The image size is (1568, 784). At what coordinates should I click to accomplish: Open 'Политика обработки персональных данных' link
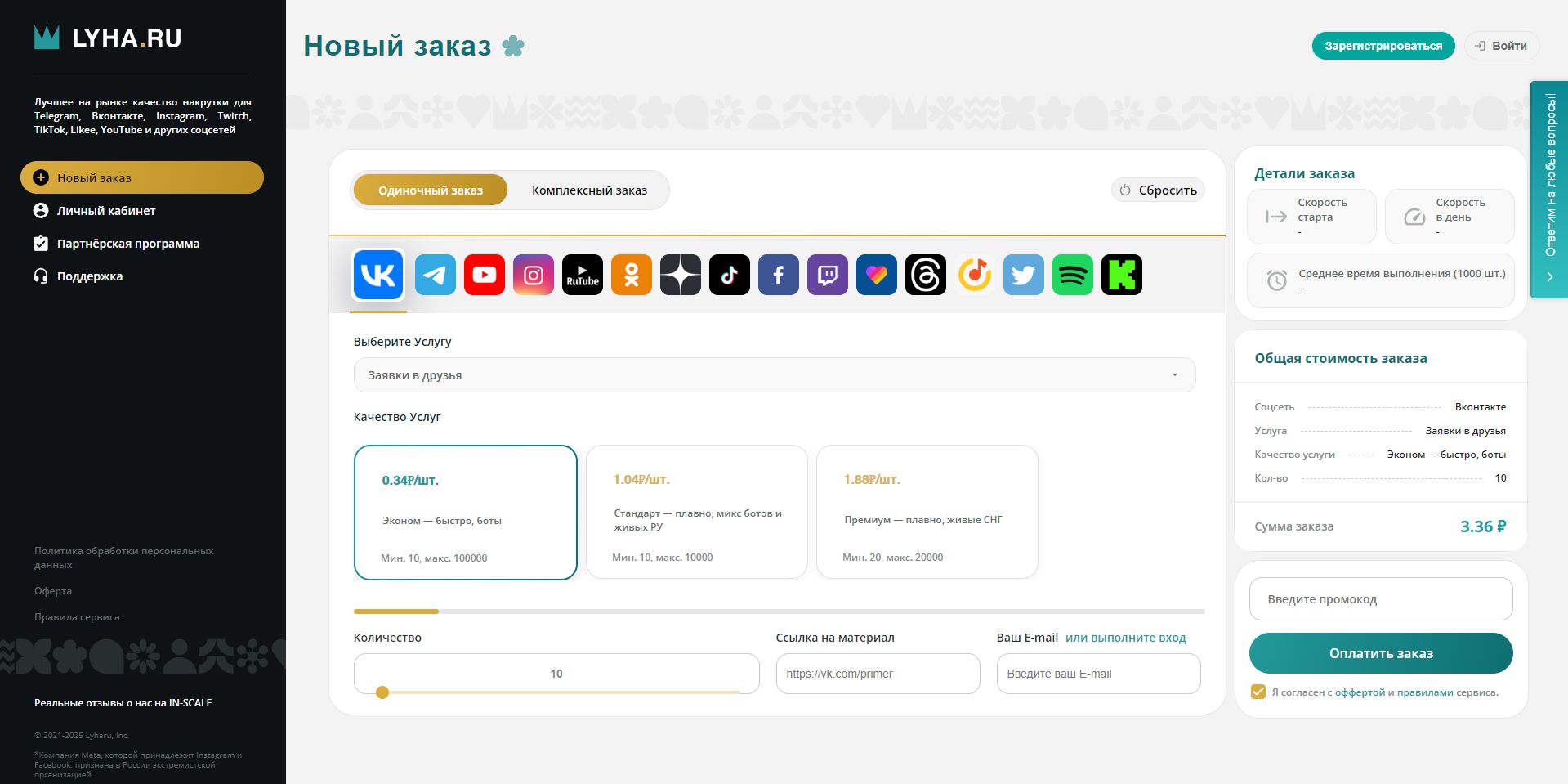[x=124, y=558]
